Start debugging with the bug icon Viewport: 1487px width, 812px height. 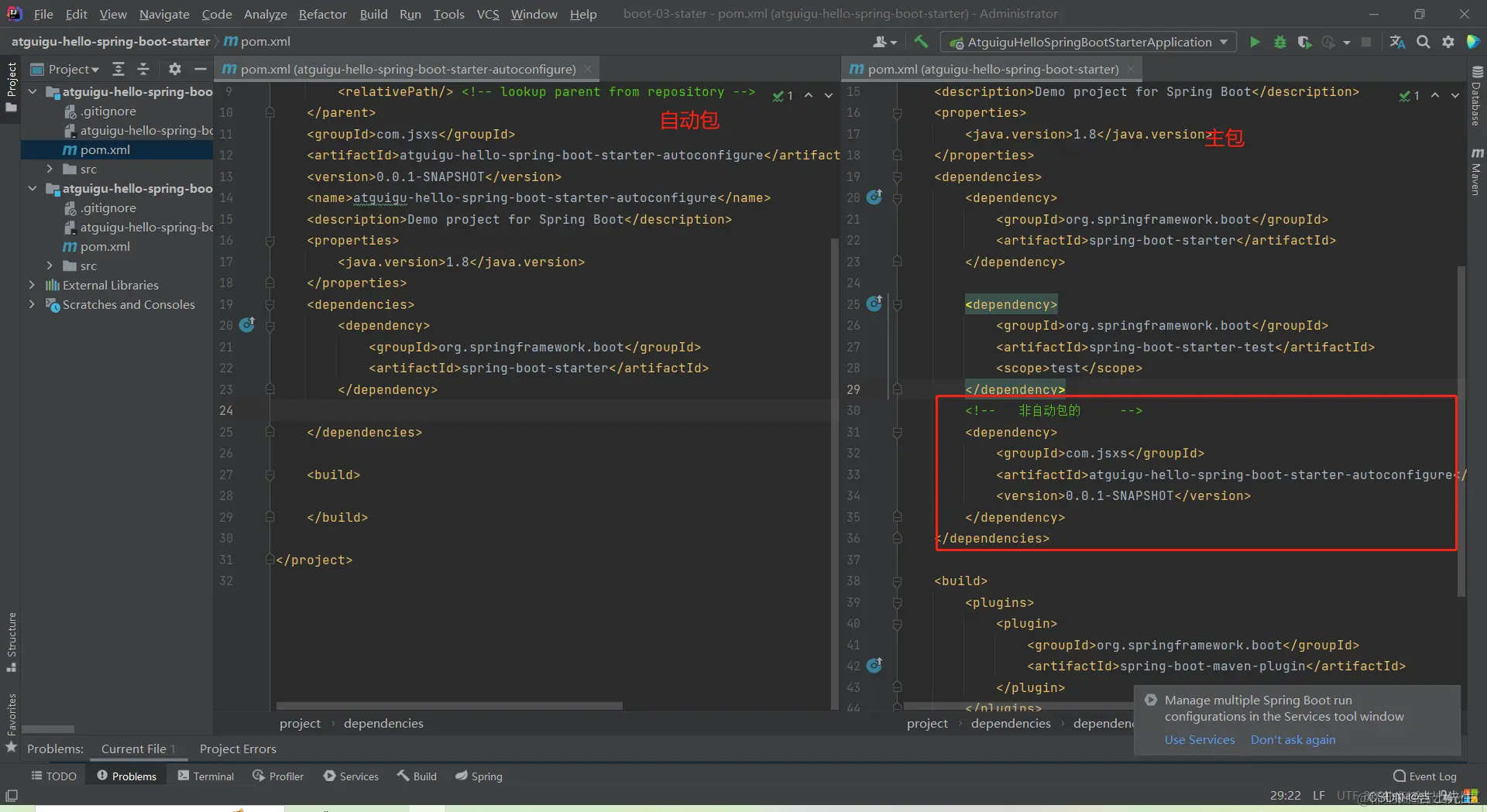1280,42
